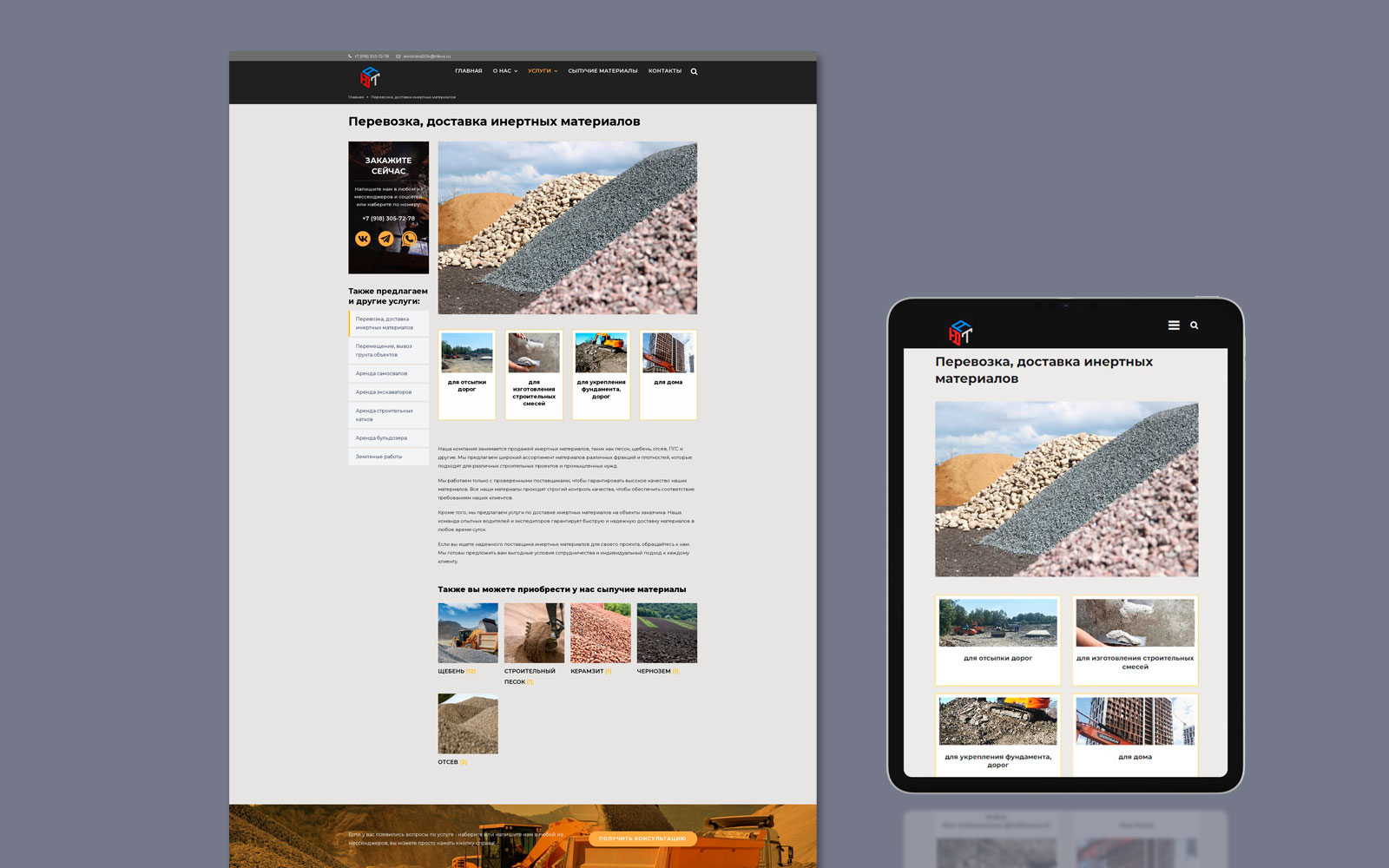Image resolution: width=1389 pixels, height=868 pixels.
Task: Select sidebar item Перемещение, вывоз грунта объектов
Action: pos(389,351)
